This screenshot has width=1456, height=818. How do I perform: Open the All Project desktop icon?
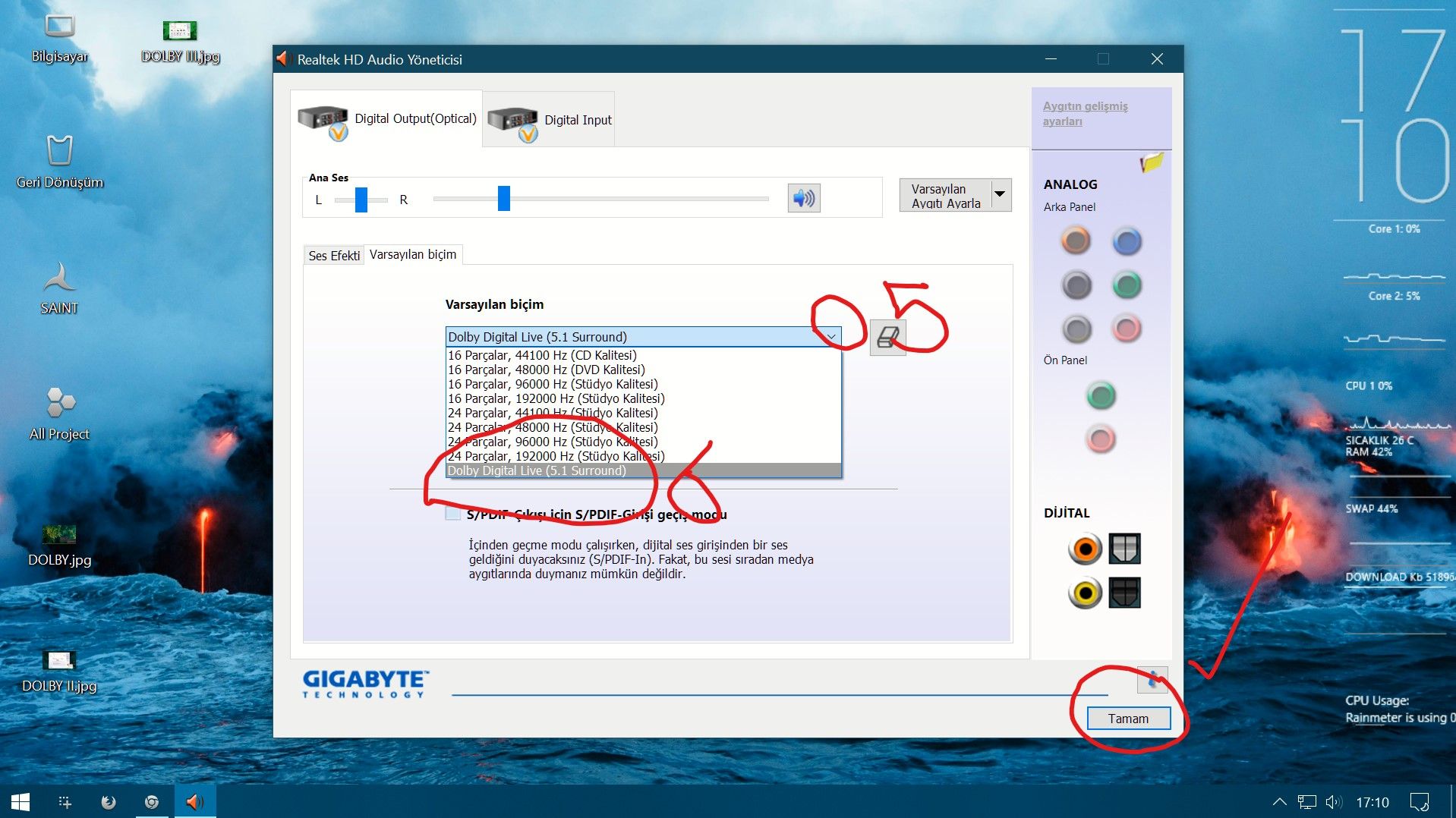click(x=59, y=414)
